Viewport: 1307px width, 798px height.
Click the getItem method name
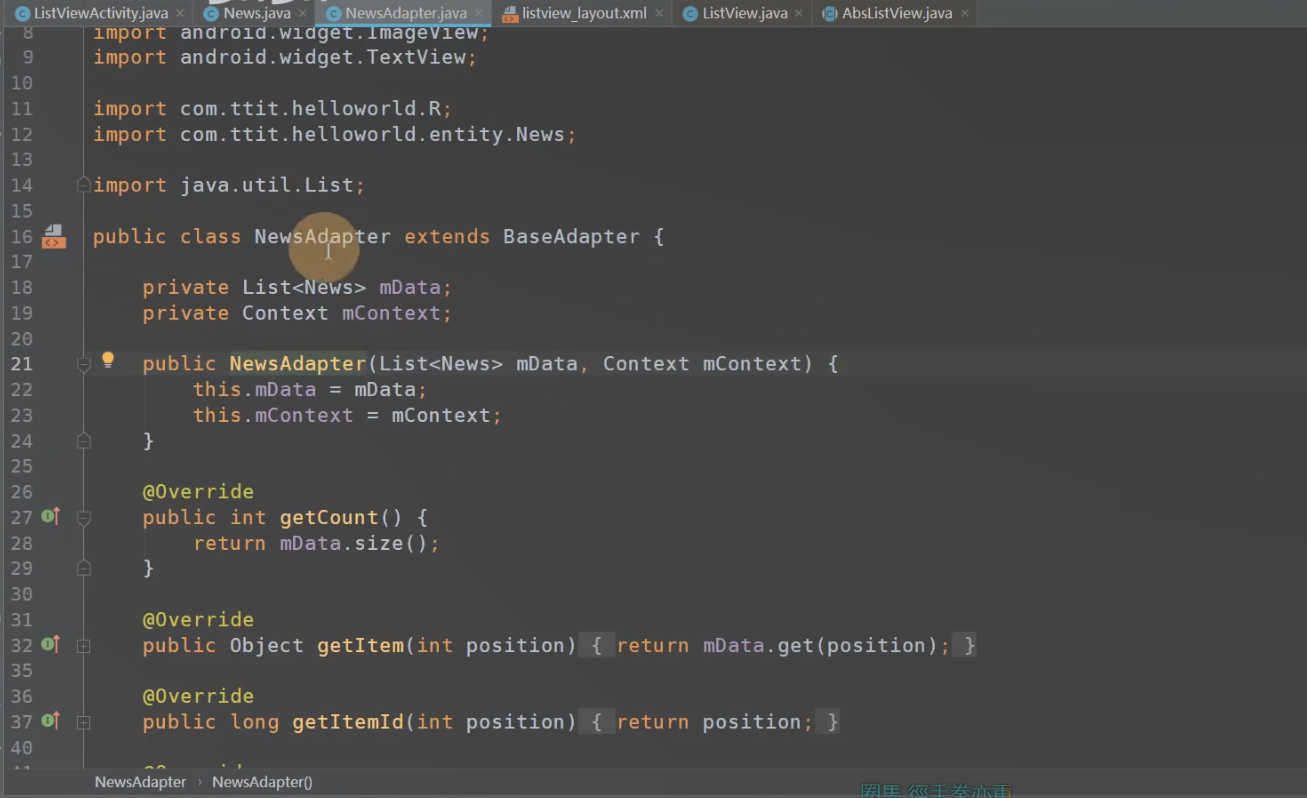(360, 645)
